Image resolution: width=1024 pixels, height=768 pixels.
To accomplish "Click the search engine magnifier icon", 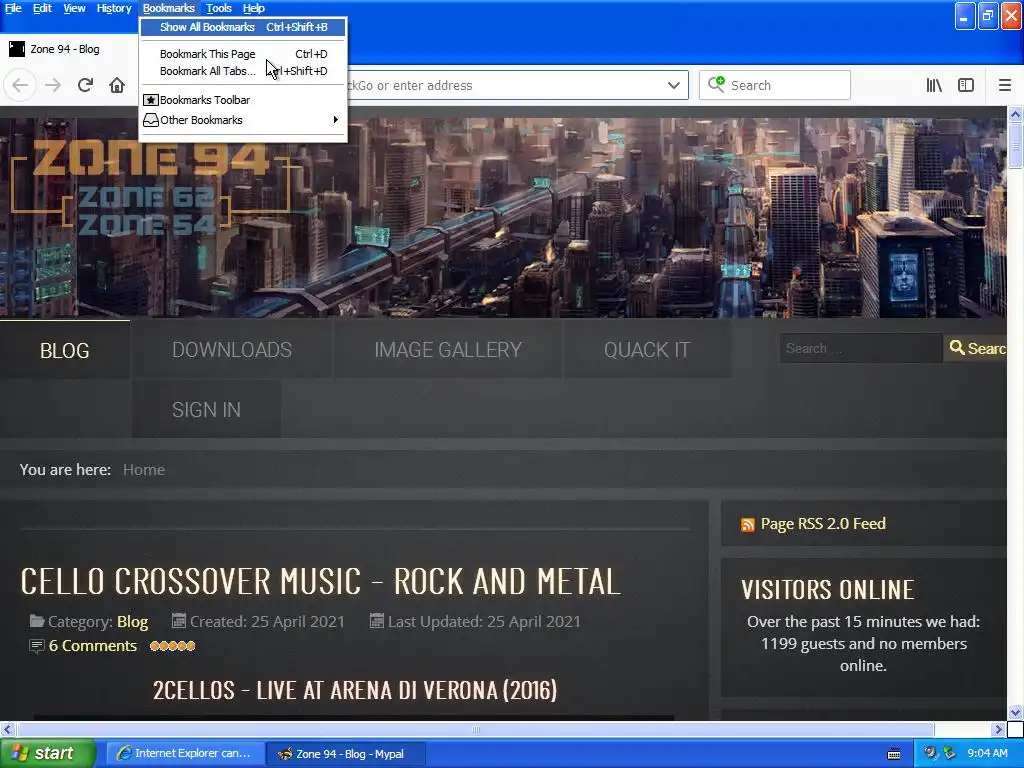I will [x=716, y=84].
